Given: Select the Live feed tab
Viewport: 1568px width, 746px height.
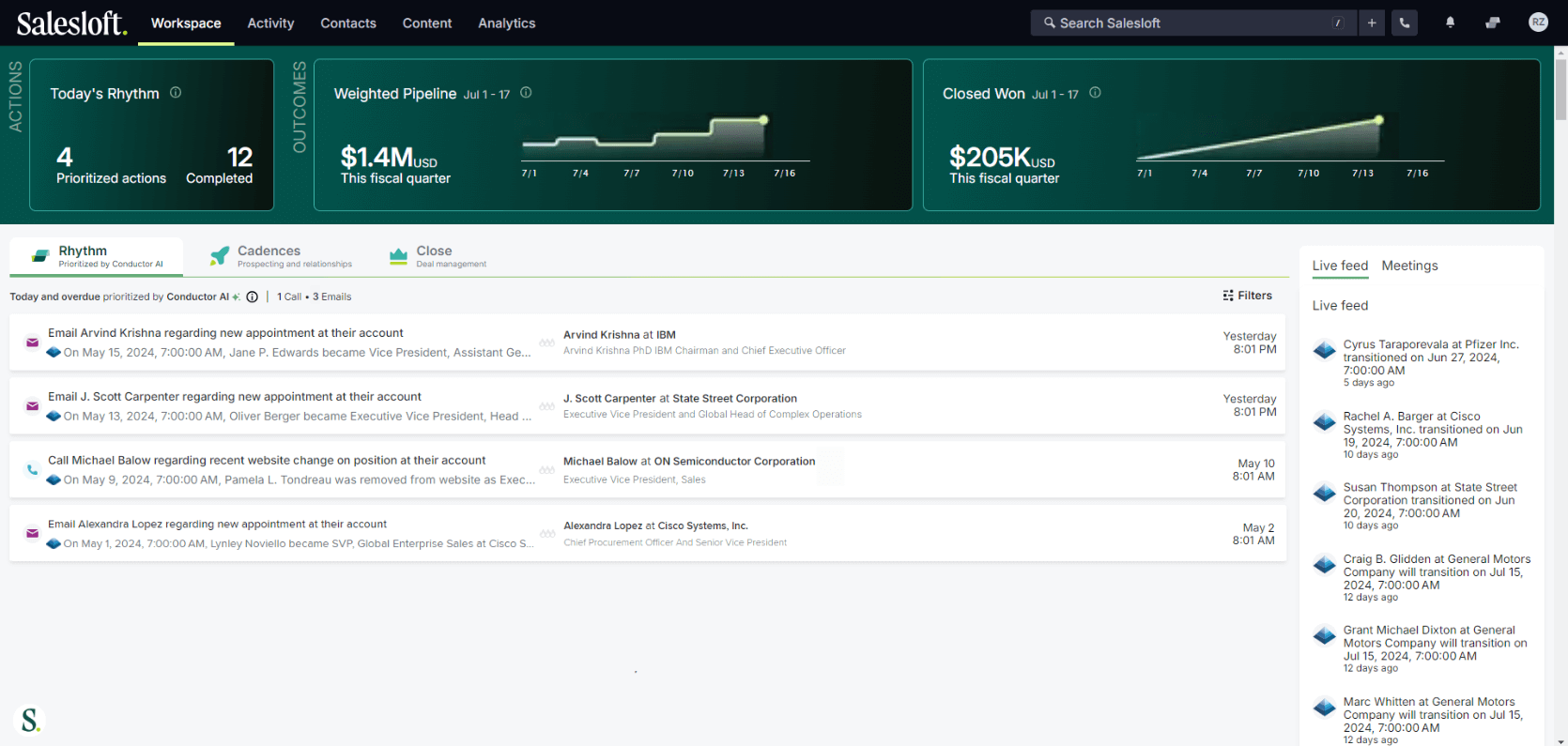Looking at the screenshot, I should 1340,266.
